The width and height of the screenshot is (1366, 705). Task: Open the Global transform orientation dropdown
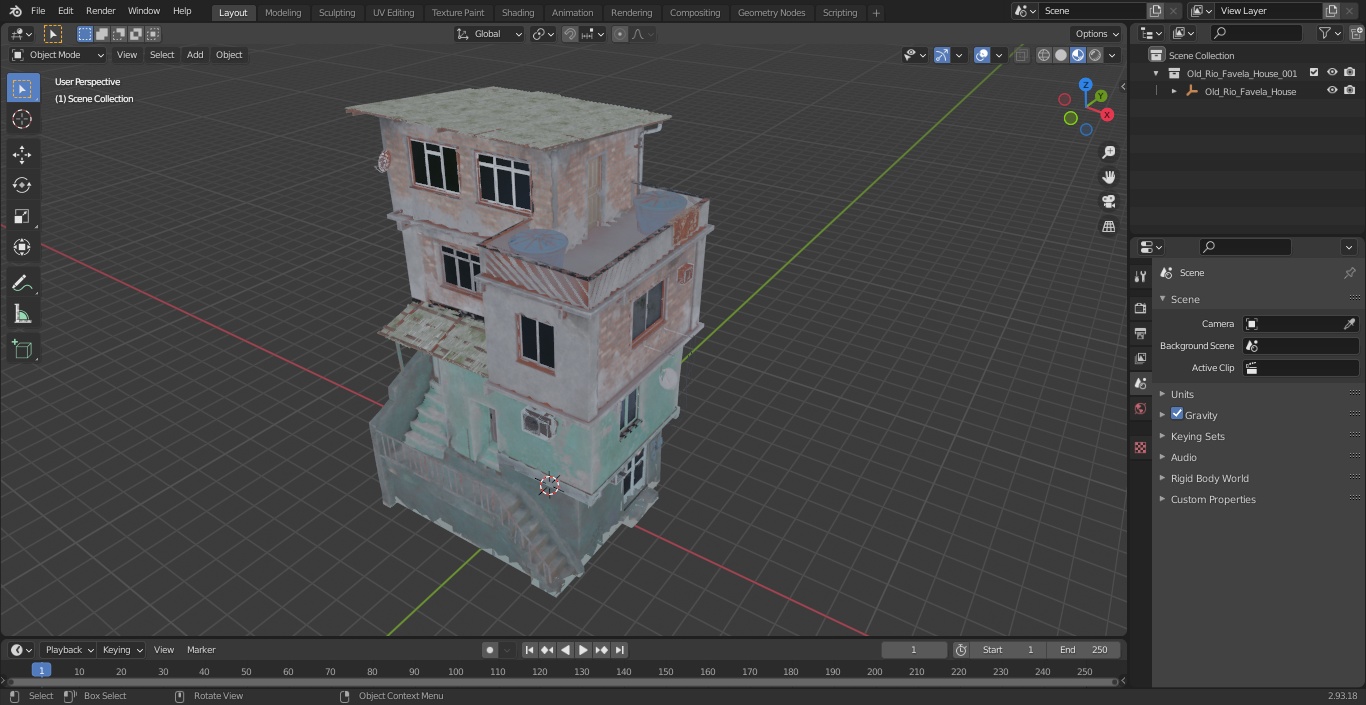pyautogui.click(x=490, y=34)
